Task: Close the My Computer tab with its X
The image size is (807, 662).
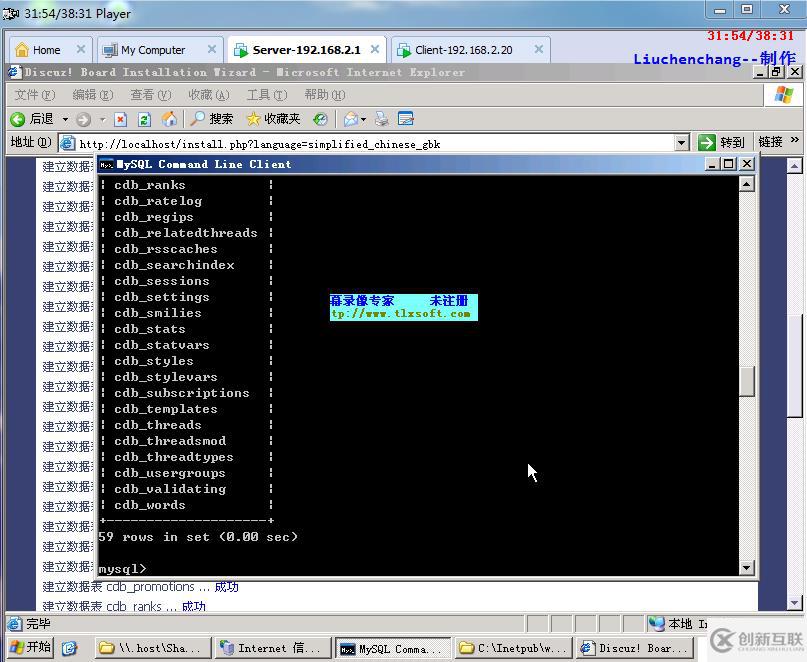Action: 212,49
